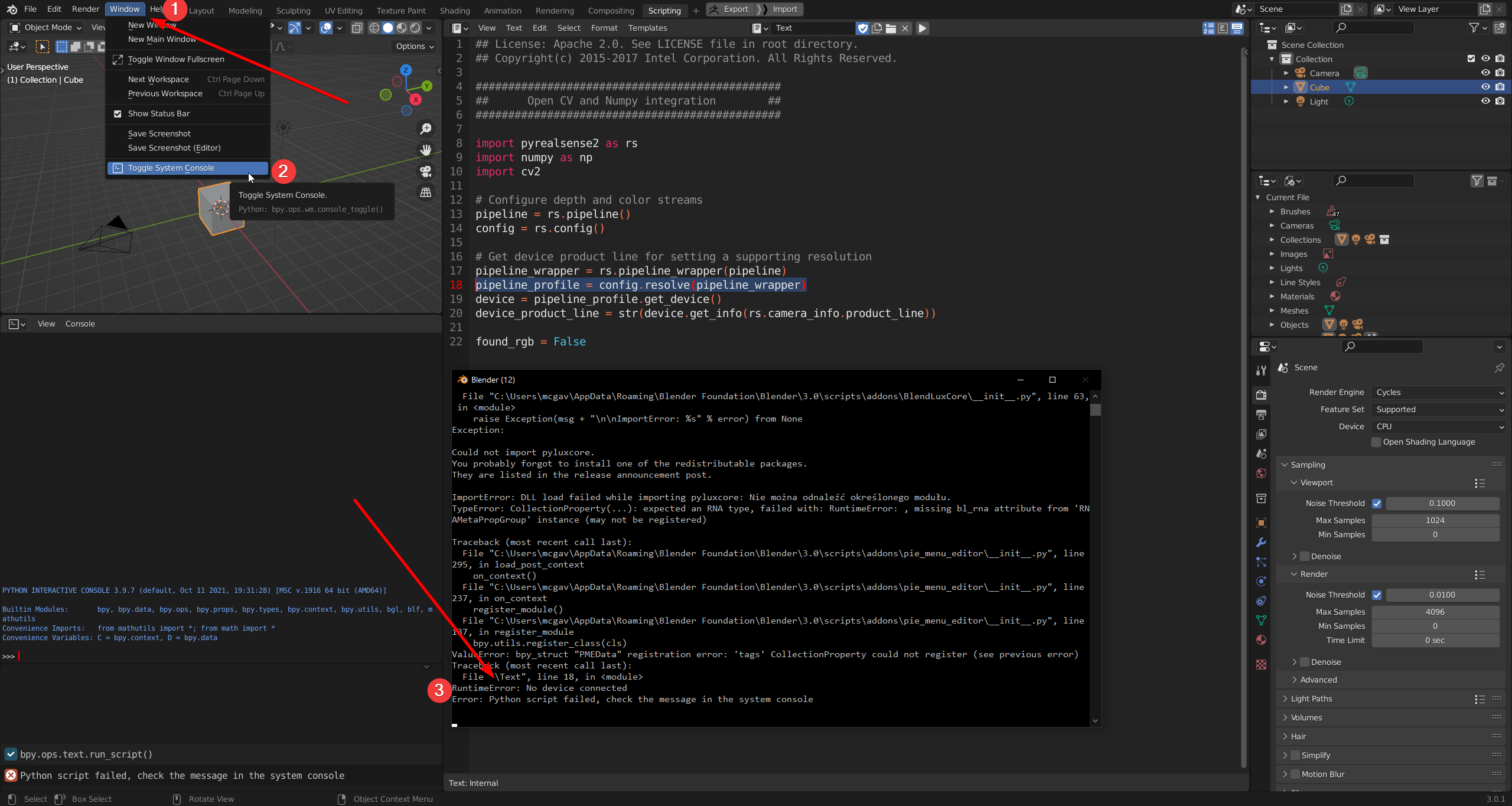Run the script with the Play button
Image resolution: width=1512 pixels, height=806 pixels.
922,28
